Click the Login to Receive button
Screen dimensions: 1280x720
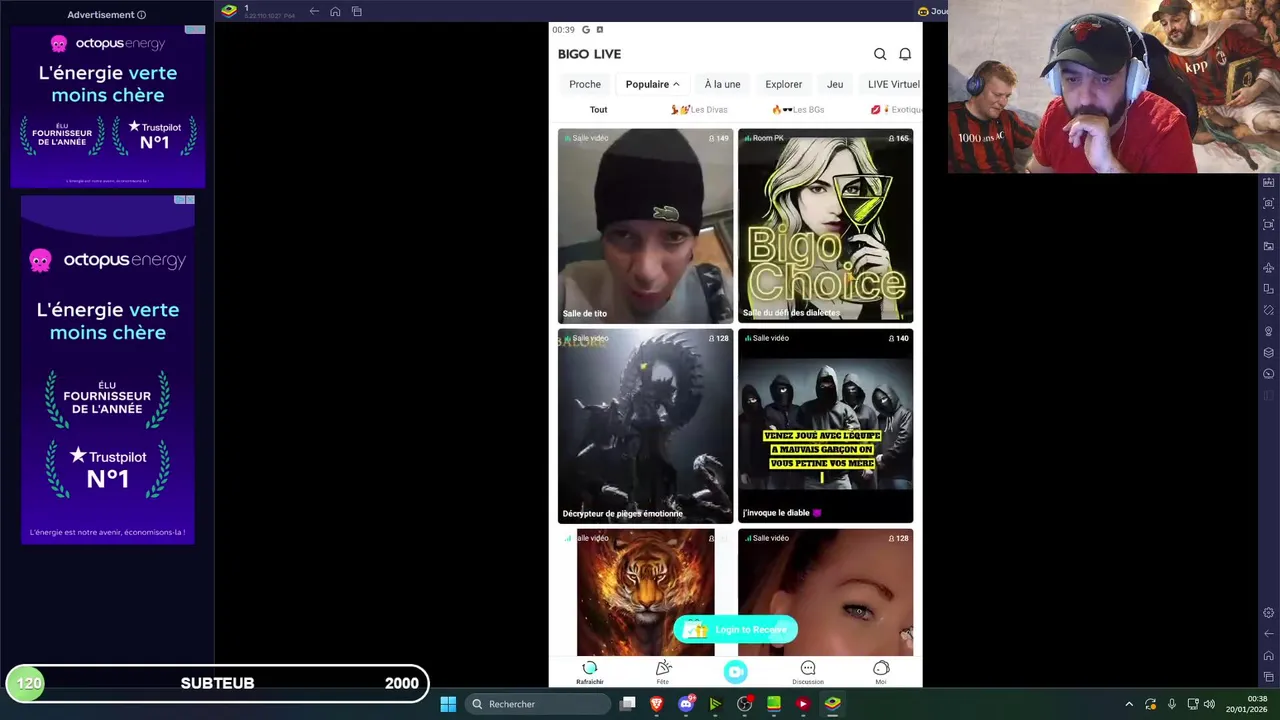736,629
